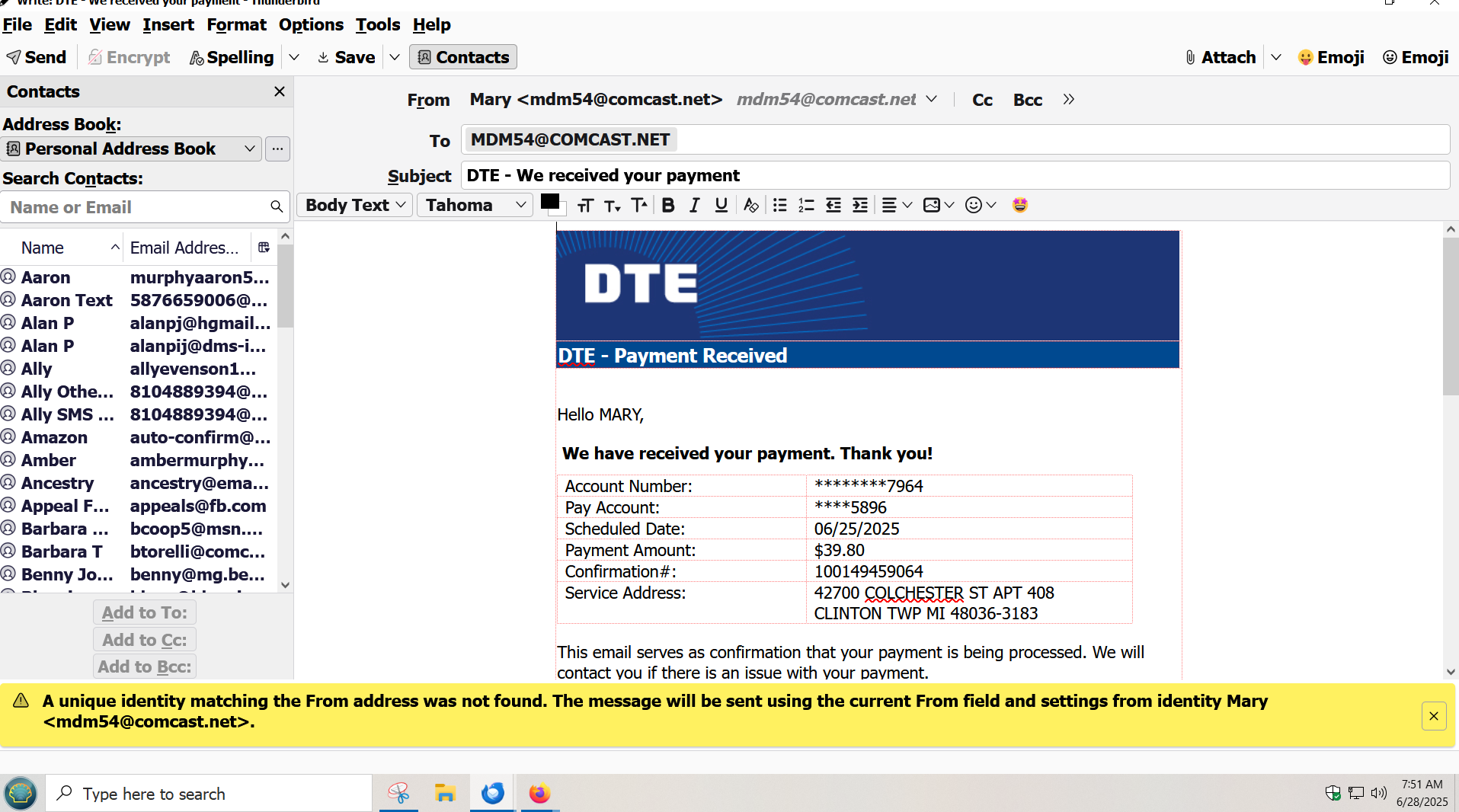
Task: Decrease the font size
Action: tap(612, 205)
